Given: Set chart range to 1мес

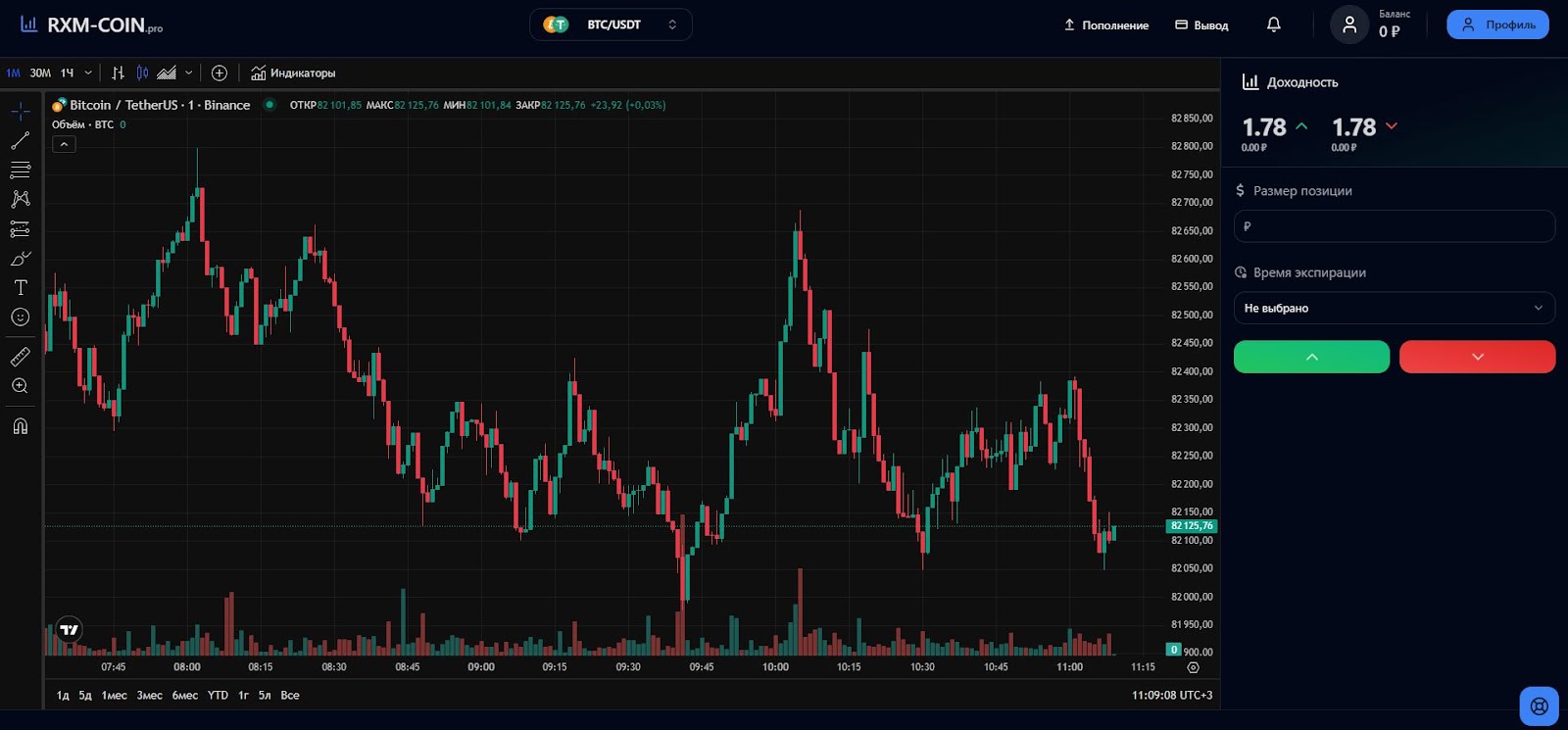Looking at the screenshot, I should 114,695.
